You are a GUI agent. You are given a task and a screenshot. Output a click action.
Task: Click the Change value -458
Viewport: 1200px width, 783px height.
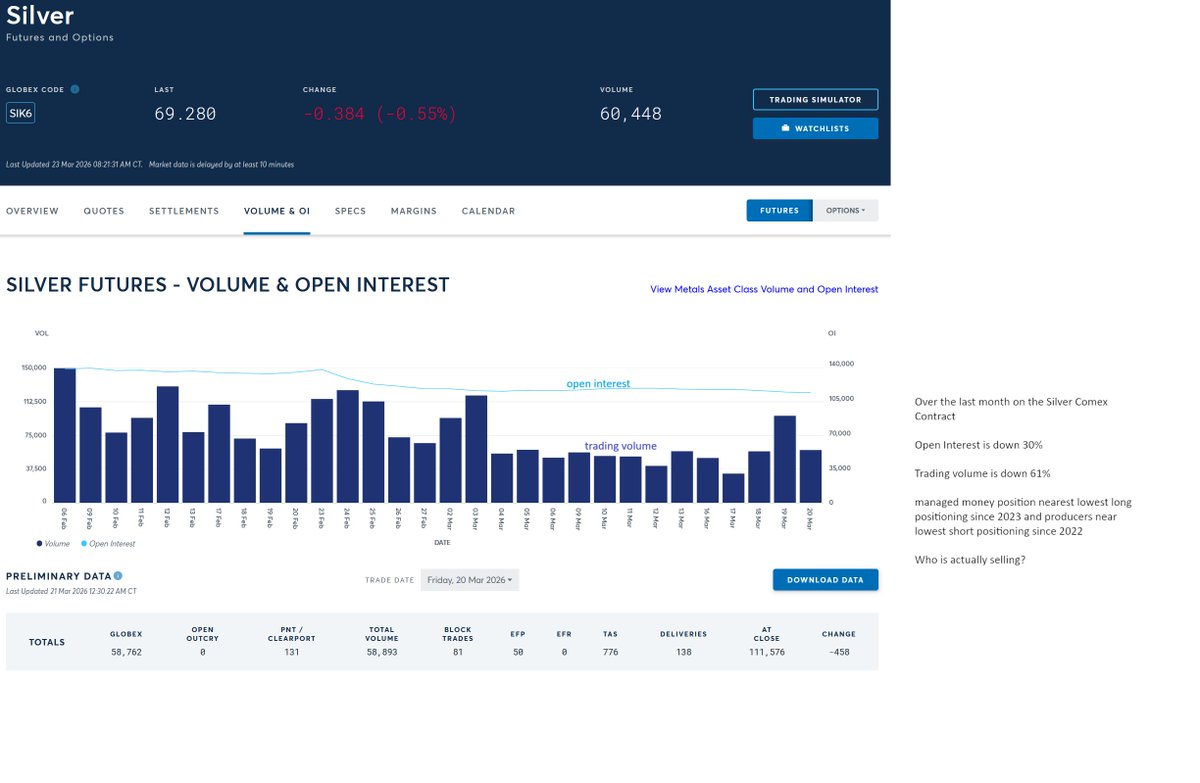[838, 652]
